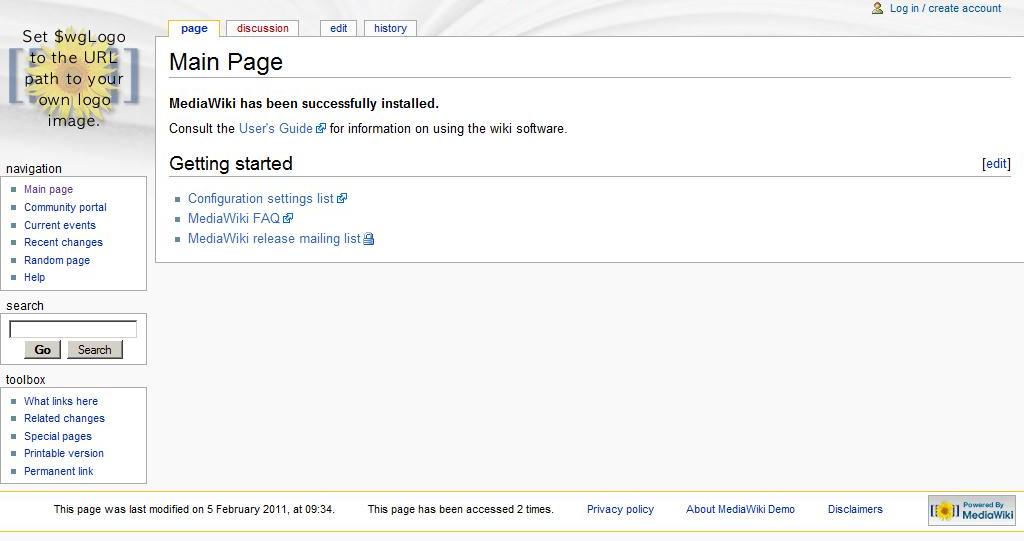View the history tab
1024x541 pixels.
point(390,28)
